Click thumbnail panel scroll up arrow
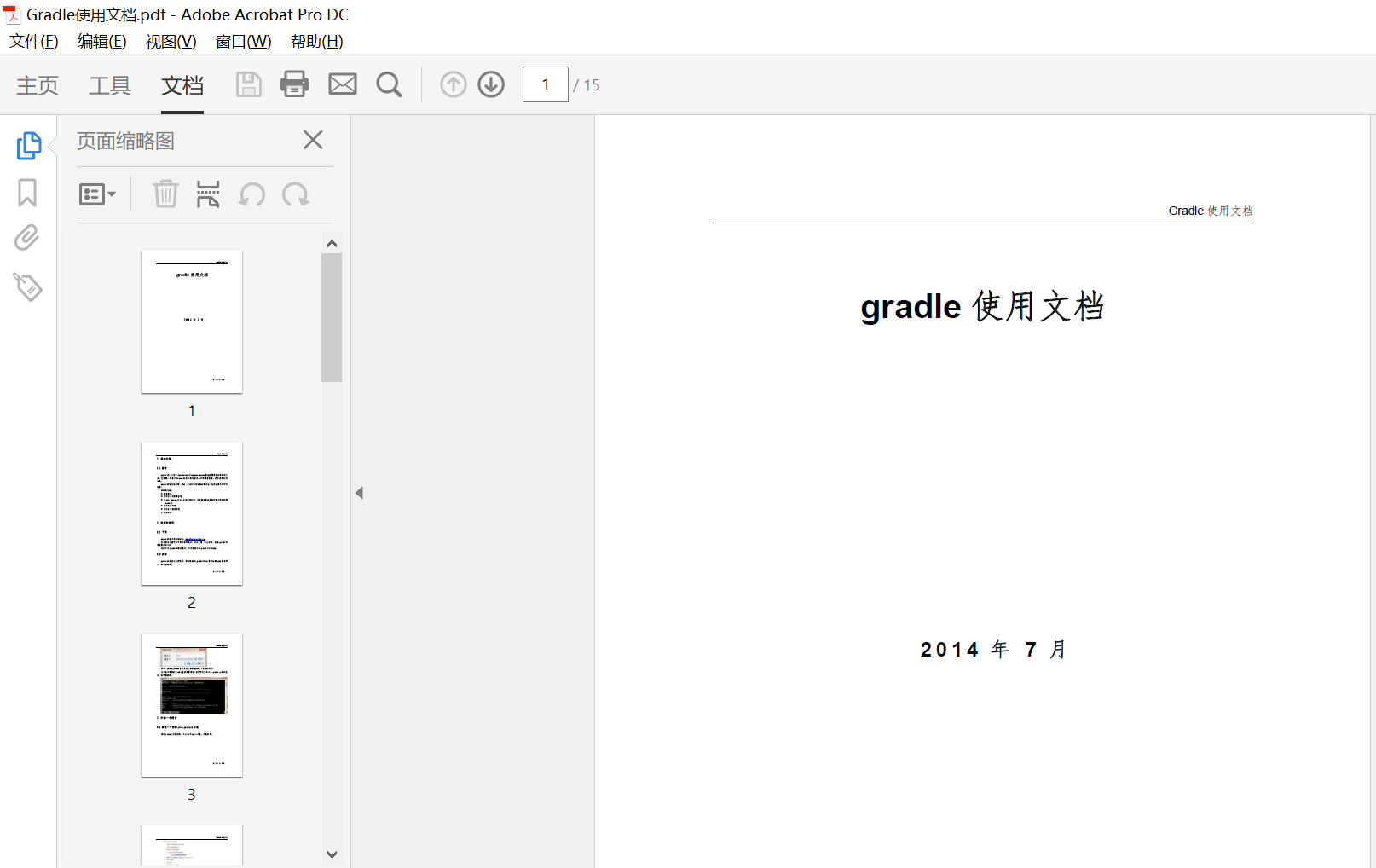This screenshot has height=868, width=1376. (332, 243)
